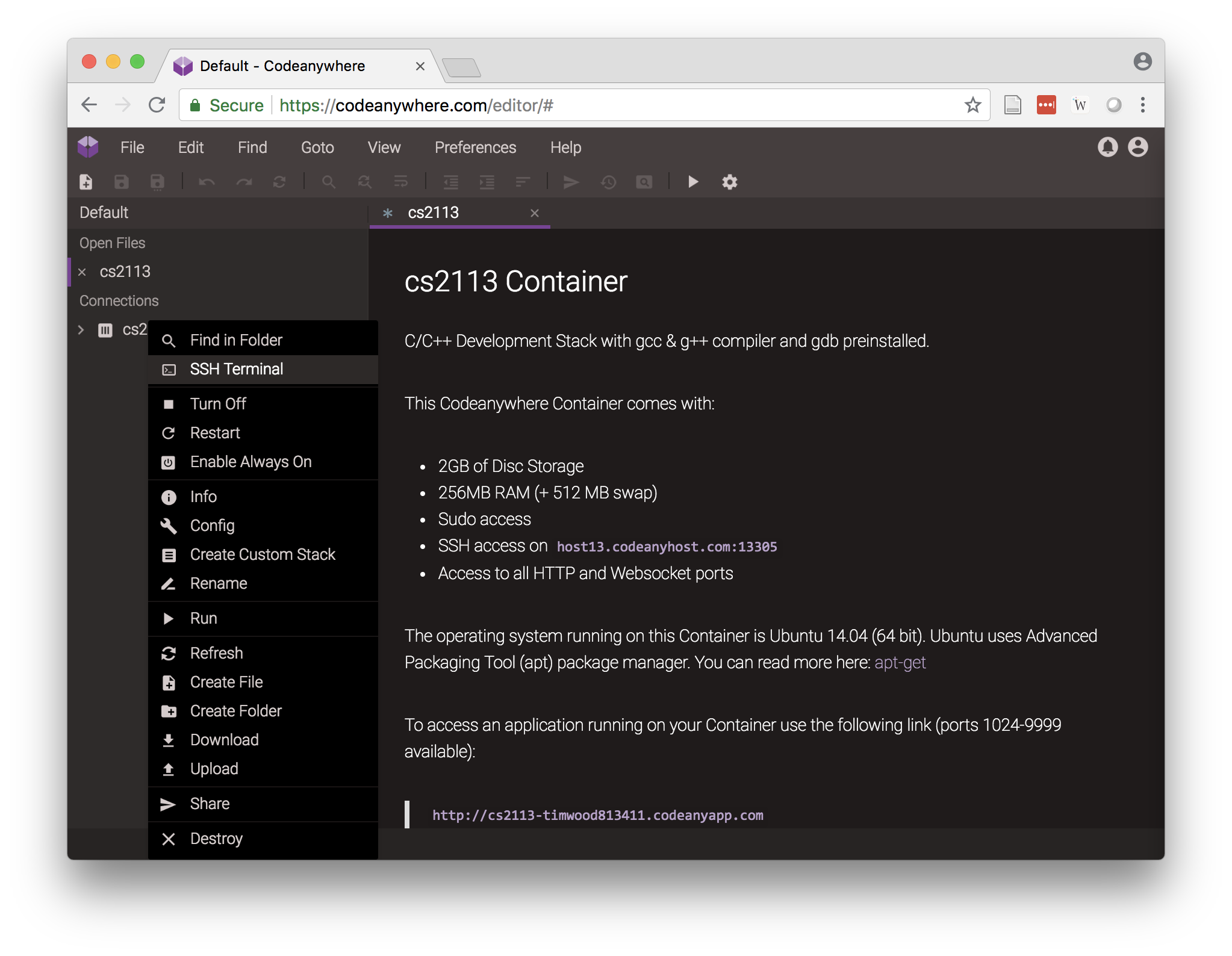Viewport: 1232px width, 956px height.
Task: Click the redo arrow icon
Action: click(244, 182)
